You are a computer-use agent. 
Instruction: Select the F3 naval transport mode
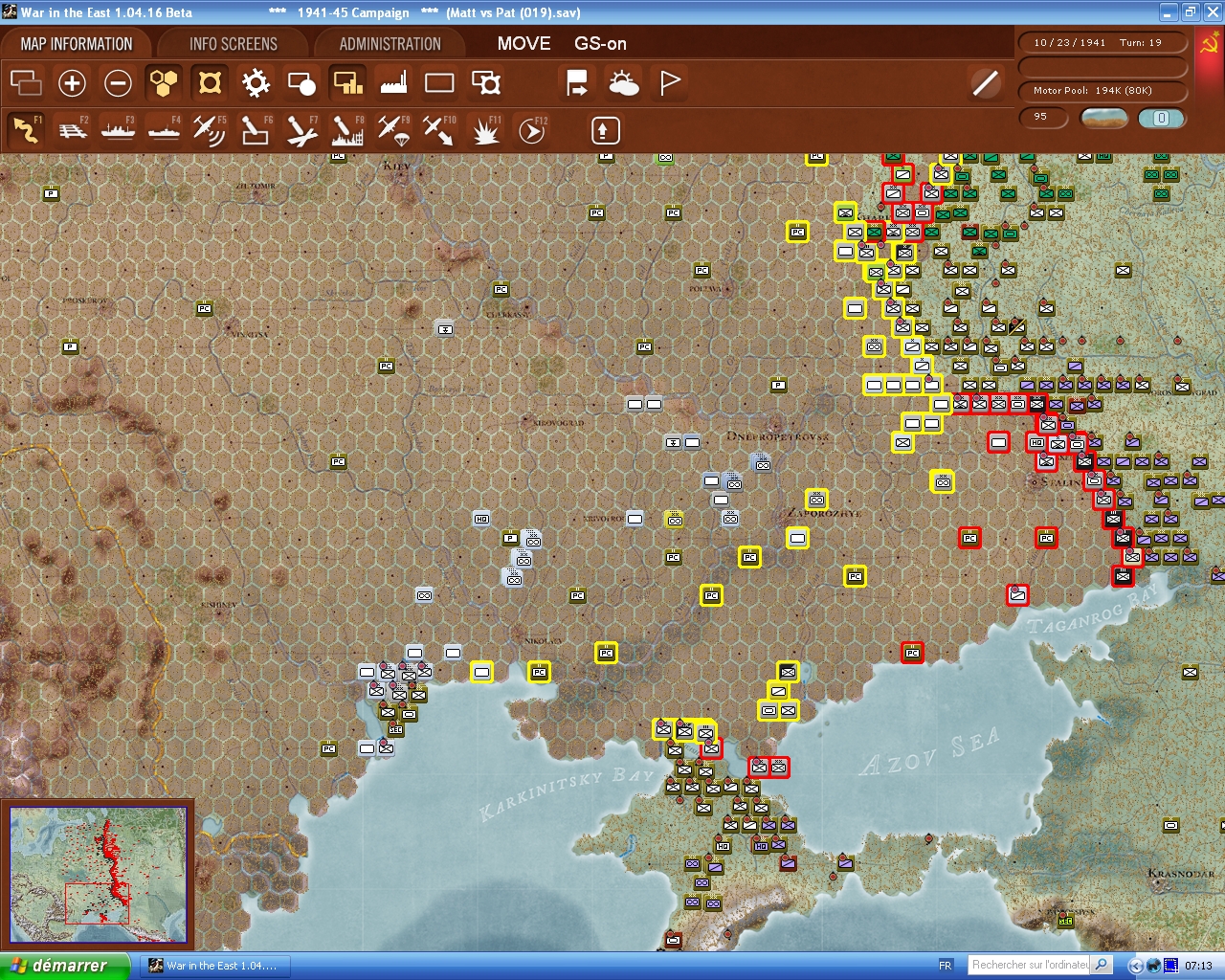tap(118, 130)
